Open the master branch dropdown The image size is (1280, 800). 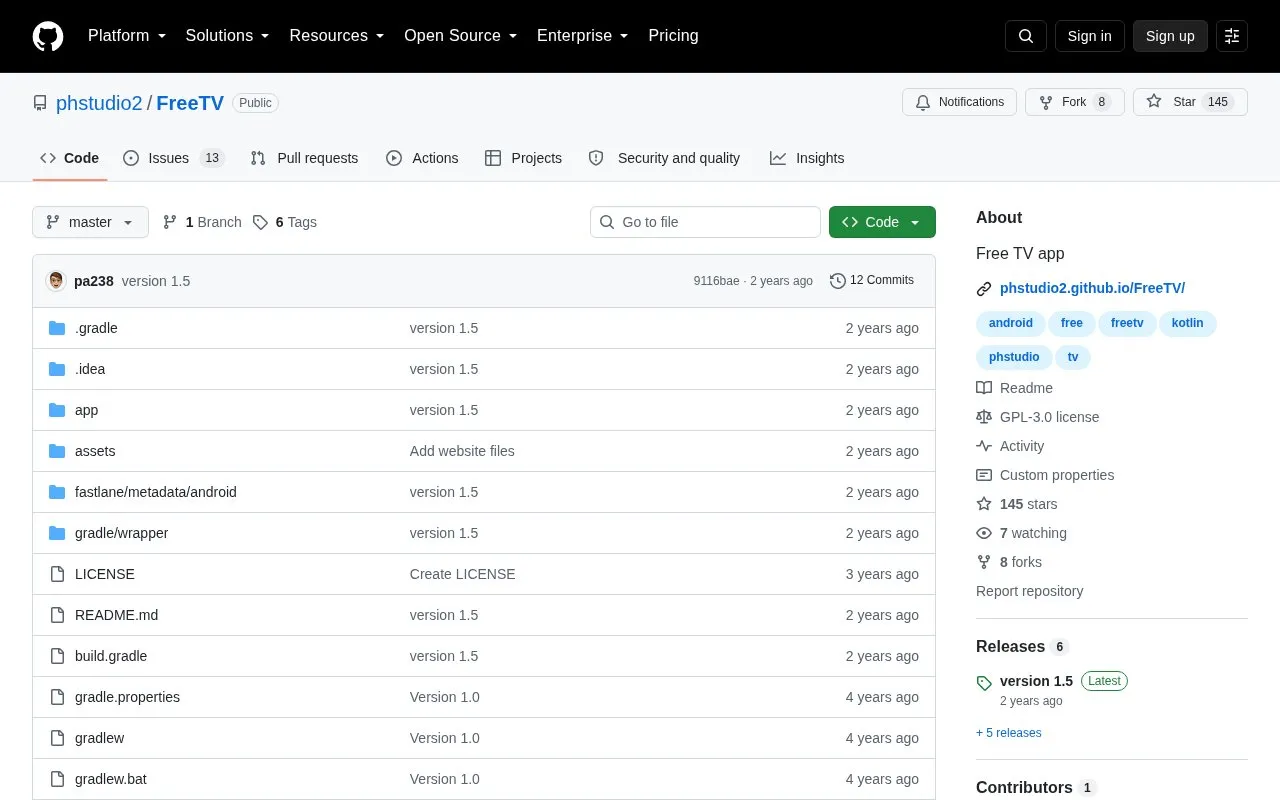pyautogui.click(x=90, y=222)
